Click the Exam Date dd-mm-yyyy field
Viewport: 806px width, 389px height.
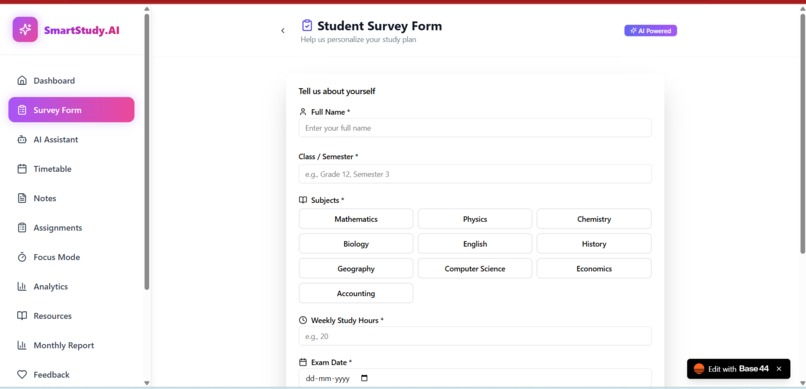pyautogui.click(x=475, y=378)
